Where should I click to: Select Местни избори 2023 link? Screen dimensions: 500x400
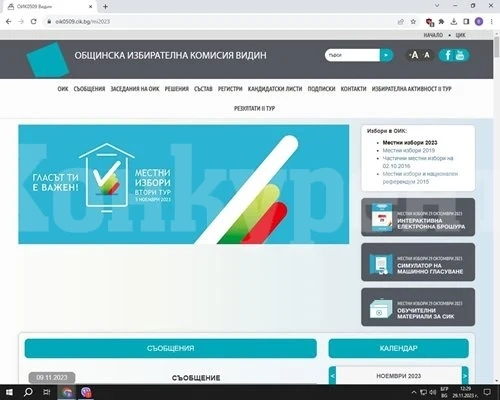(x=410, y=143)
